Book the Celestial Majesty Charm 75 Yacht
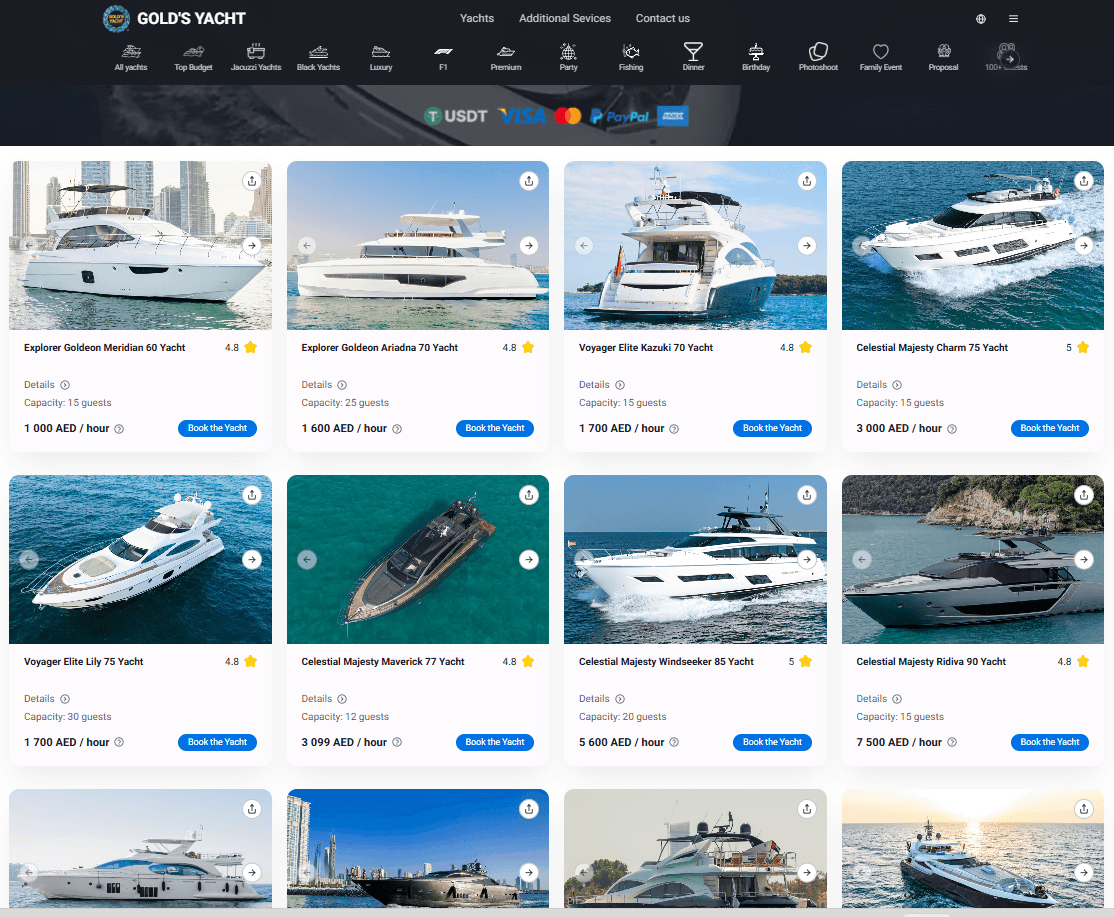The width and height of the screenshot is (1114, 917). tap(1049, 428)
